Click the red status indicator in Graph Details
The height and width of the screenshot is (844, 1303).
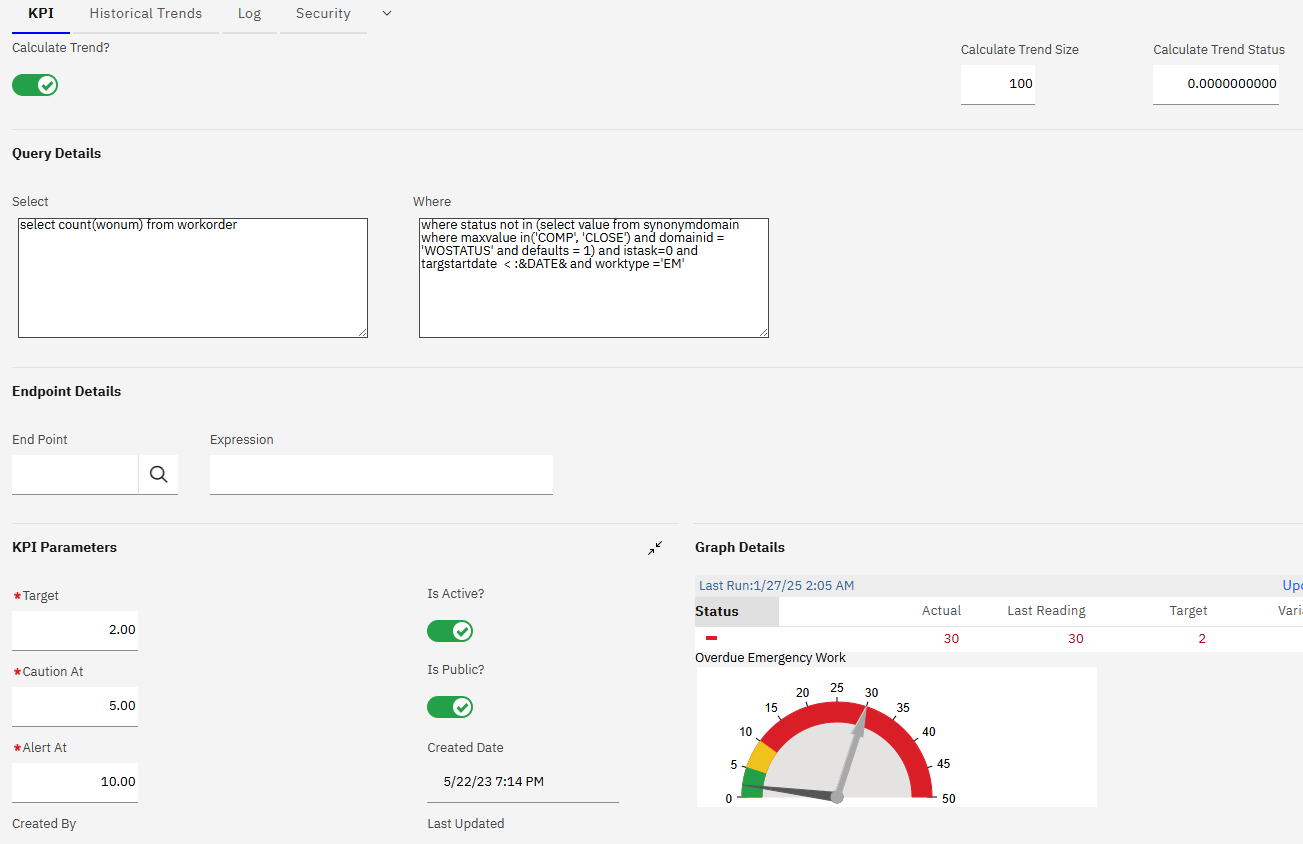click(x=712, y=637)
